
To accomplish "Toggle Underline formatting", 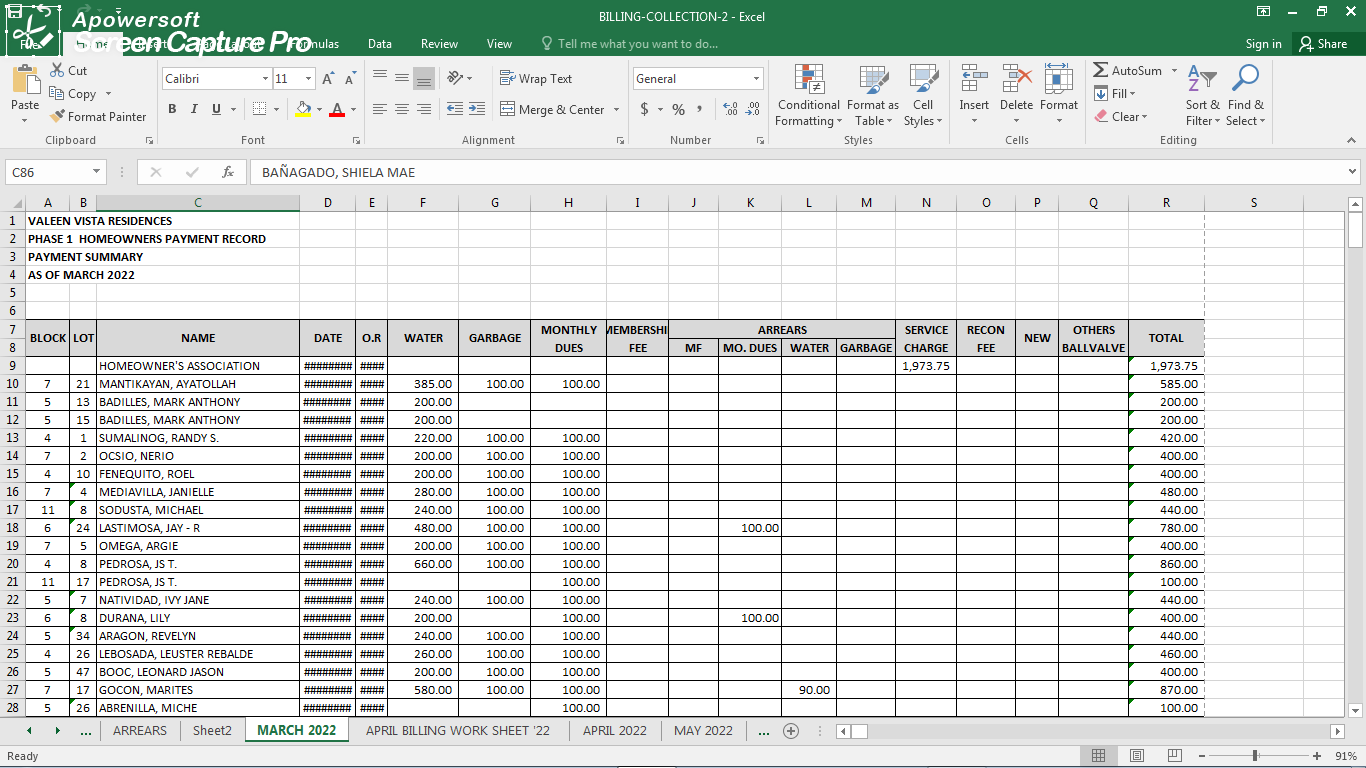I will pos(216,109).
